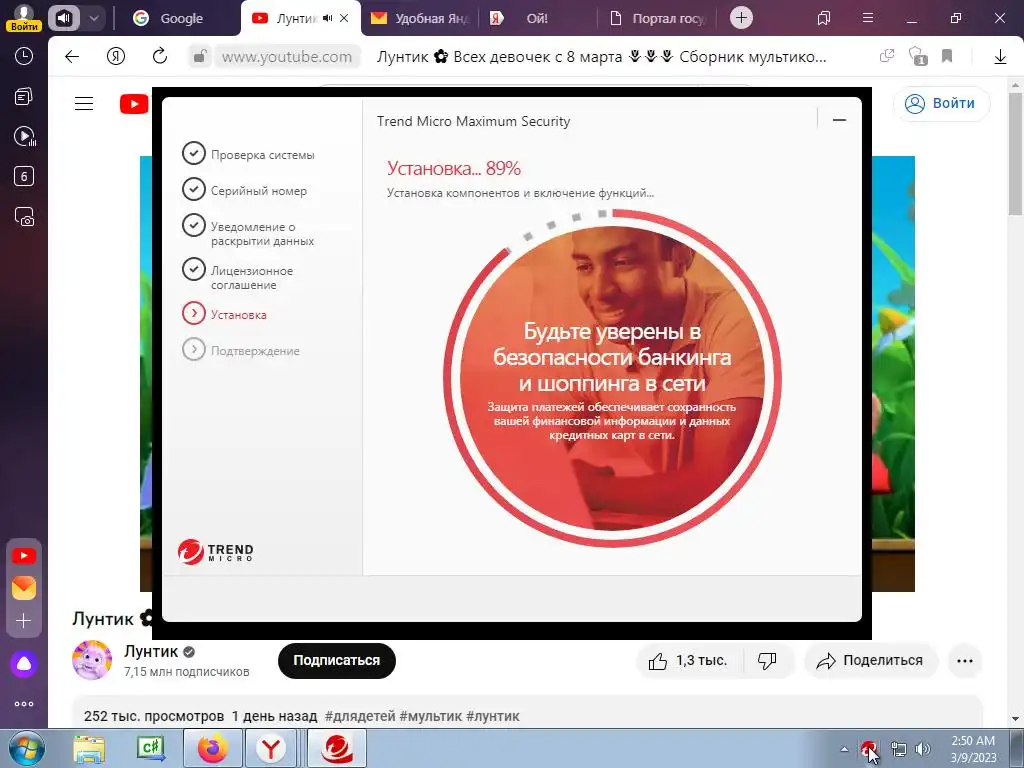Open media player icon in sidebar
Screen dimensions: 1024x768
click(24, 136)
